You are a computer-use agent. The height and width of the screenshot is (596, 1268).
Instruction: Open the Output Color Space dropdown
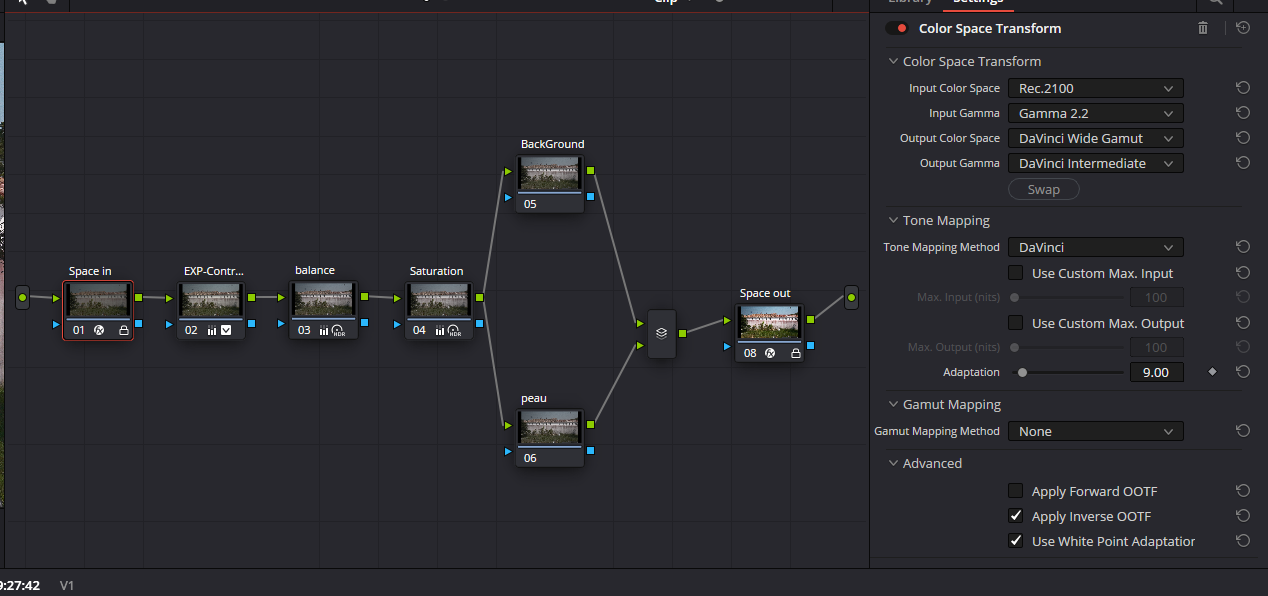point(1095,139)
